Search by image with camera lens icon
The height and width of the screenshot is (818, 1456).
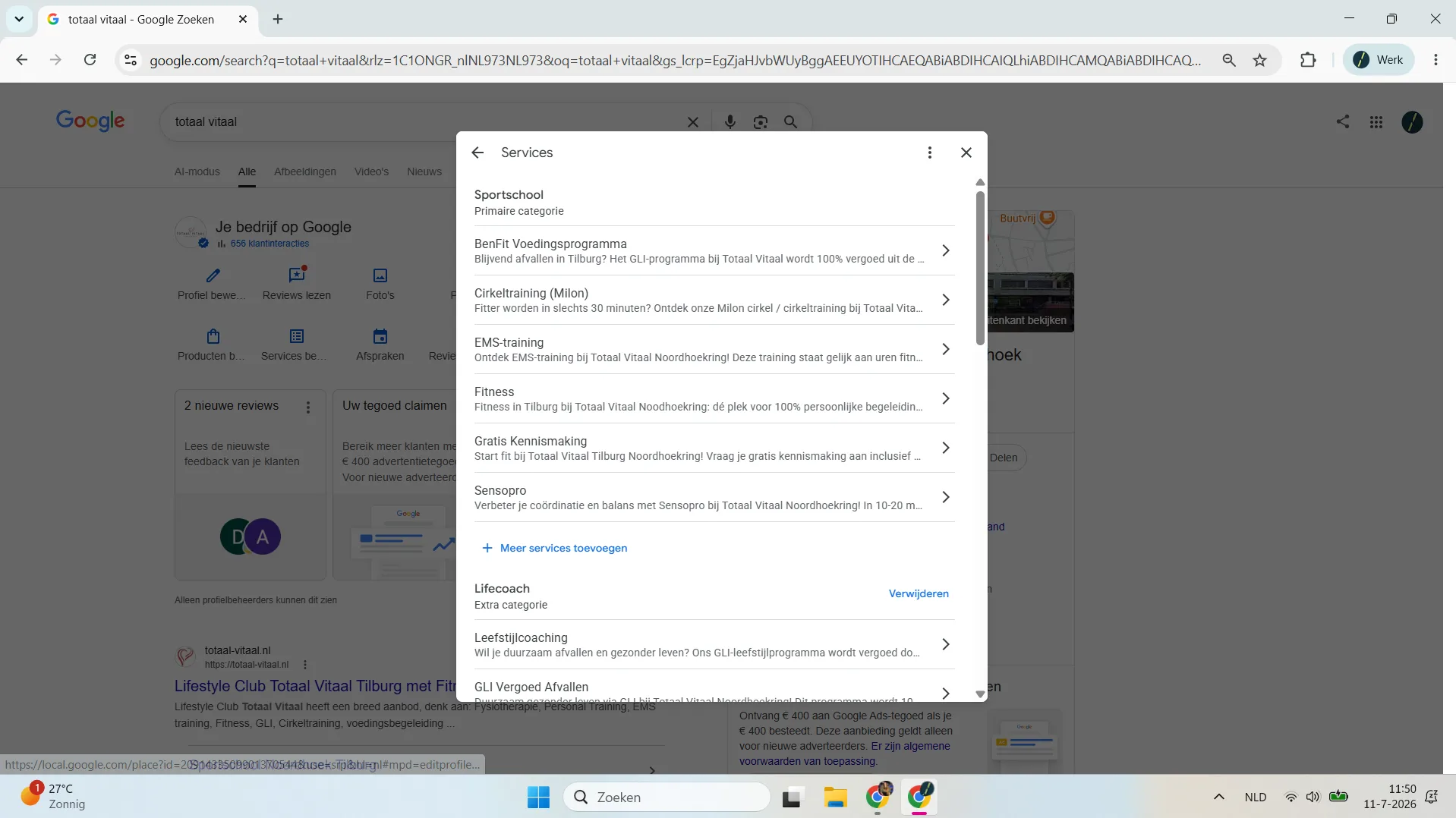[x=760, y=122]
